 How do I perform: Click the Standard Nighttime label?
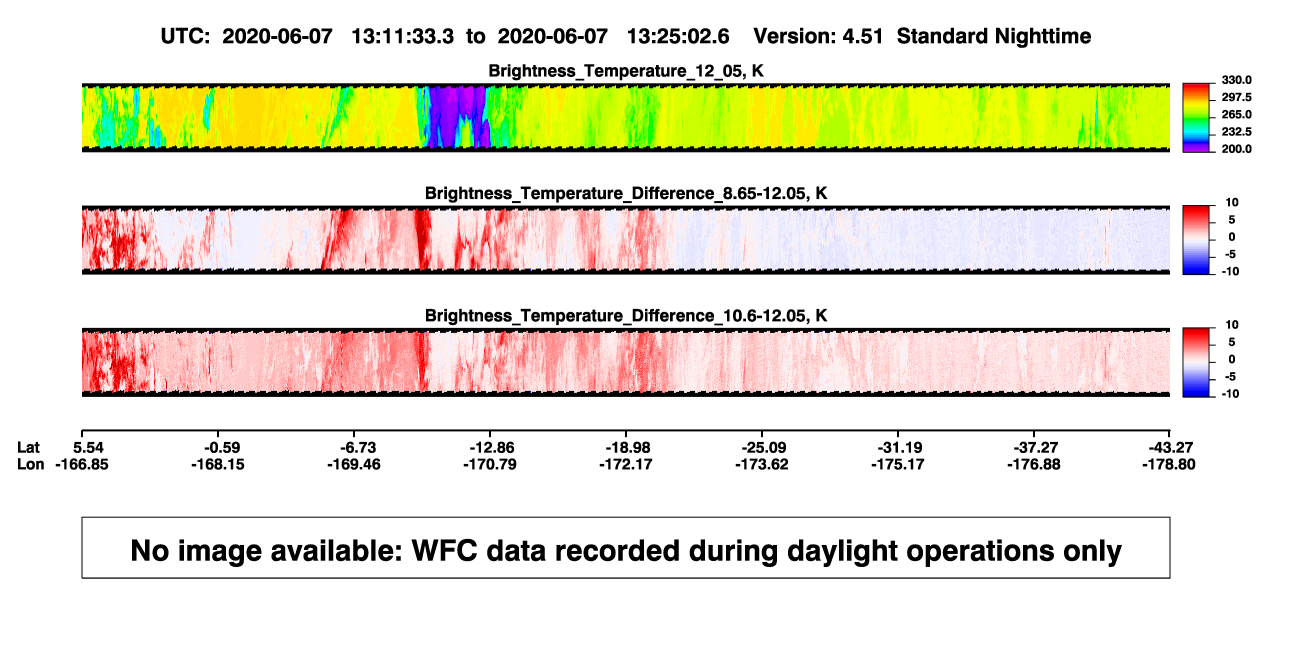(x=994, y=36)
